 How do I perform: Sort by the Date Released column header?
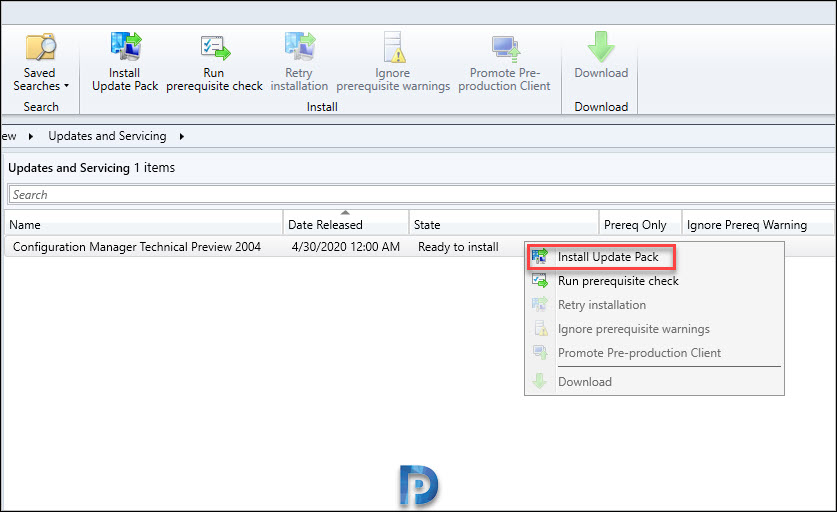tap(346, 225)
